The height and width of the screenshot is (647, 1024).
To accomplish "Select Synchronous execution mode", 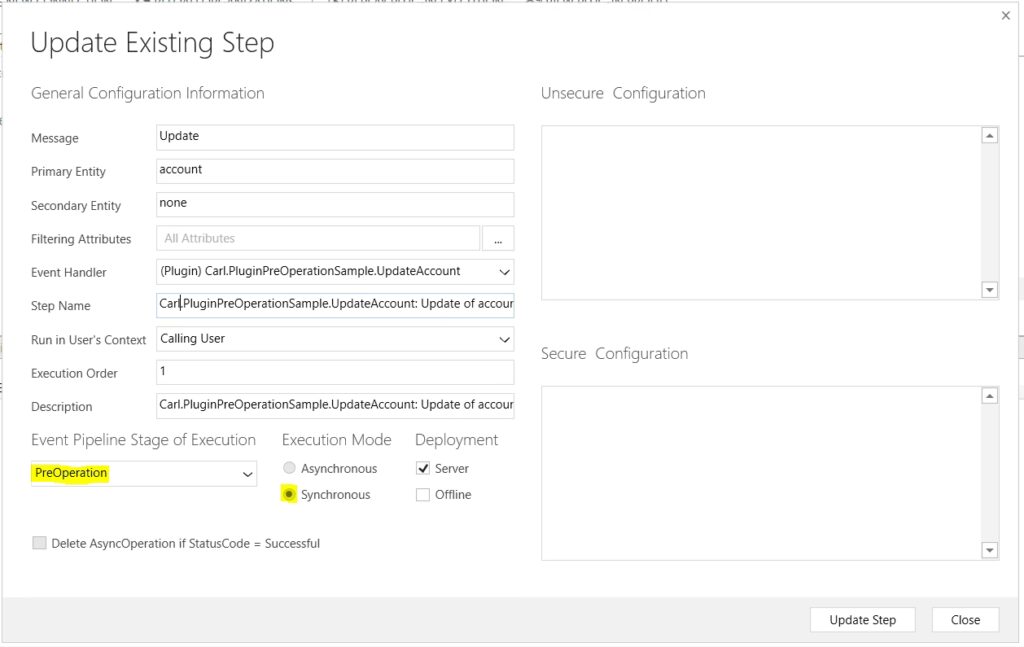I will (290, 494).
